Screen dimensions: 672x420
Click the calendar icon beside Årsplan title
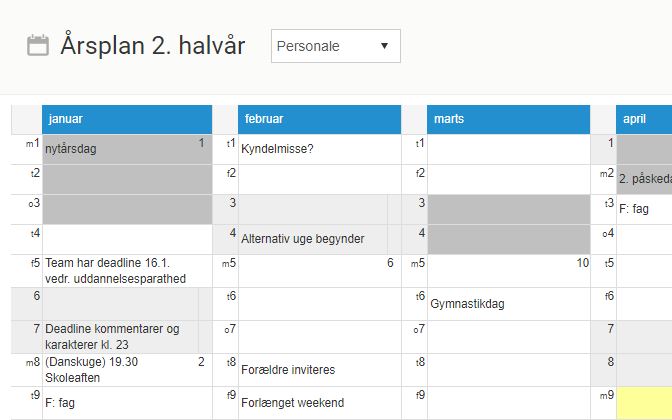pyautogui.click(x=38, y=45)
